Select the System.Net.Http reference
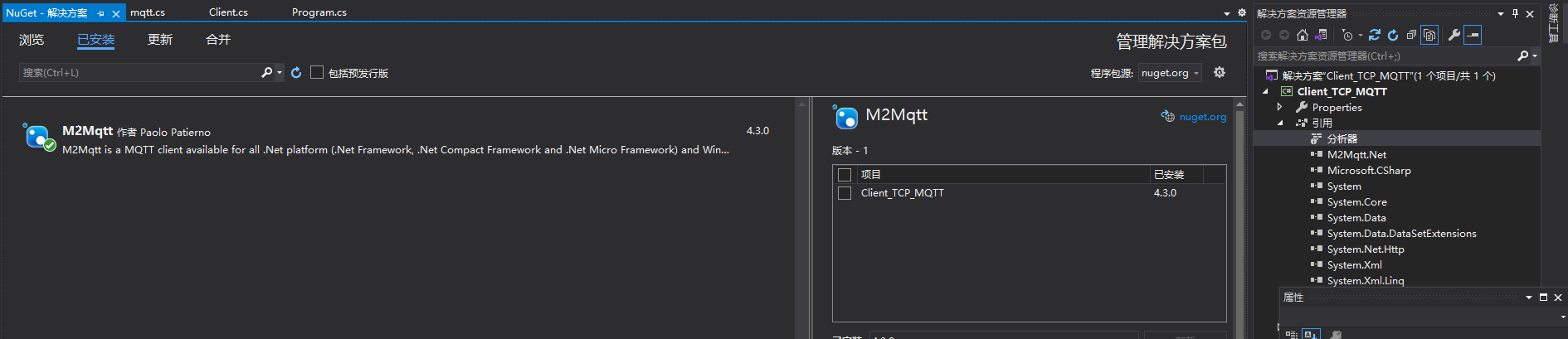This screenshot has height=339, width=1568. pos(1366,249)
